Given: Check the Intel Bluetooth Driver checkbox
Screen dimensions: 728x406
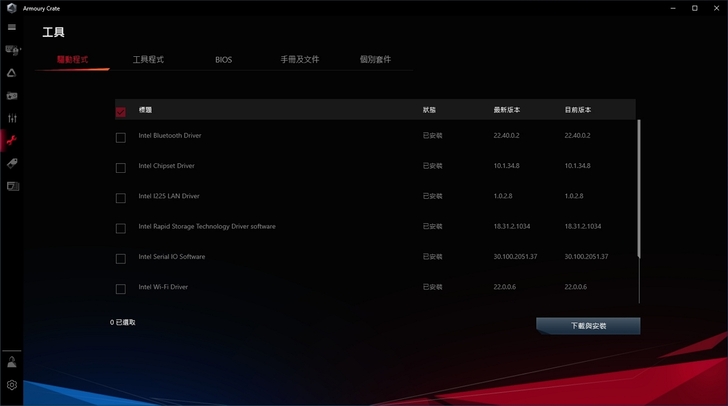Looking at the screenshot, I should pyautogui.click(x=121, y=138).
